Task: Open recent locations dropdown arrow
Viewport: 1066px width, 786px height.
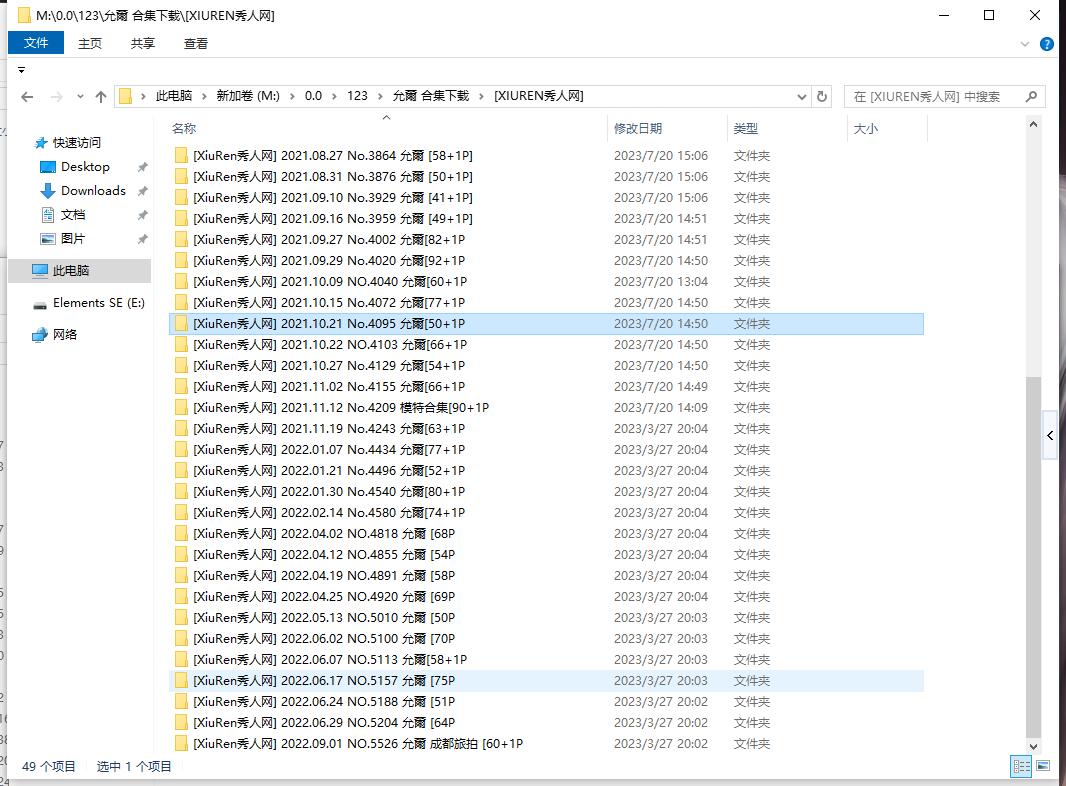Action: [x=79, y=97]
